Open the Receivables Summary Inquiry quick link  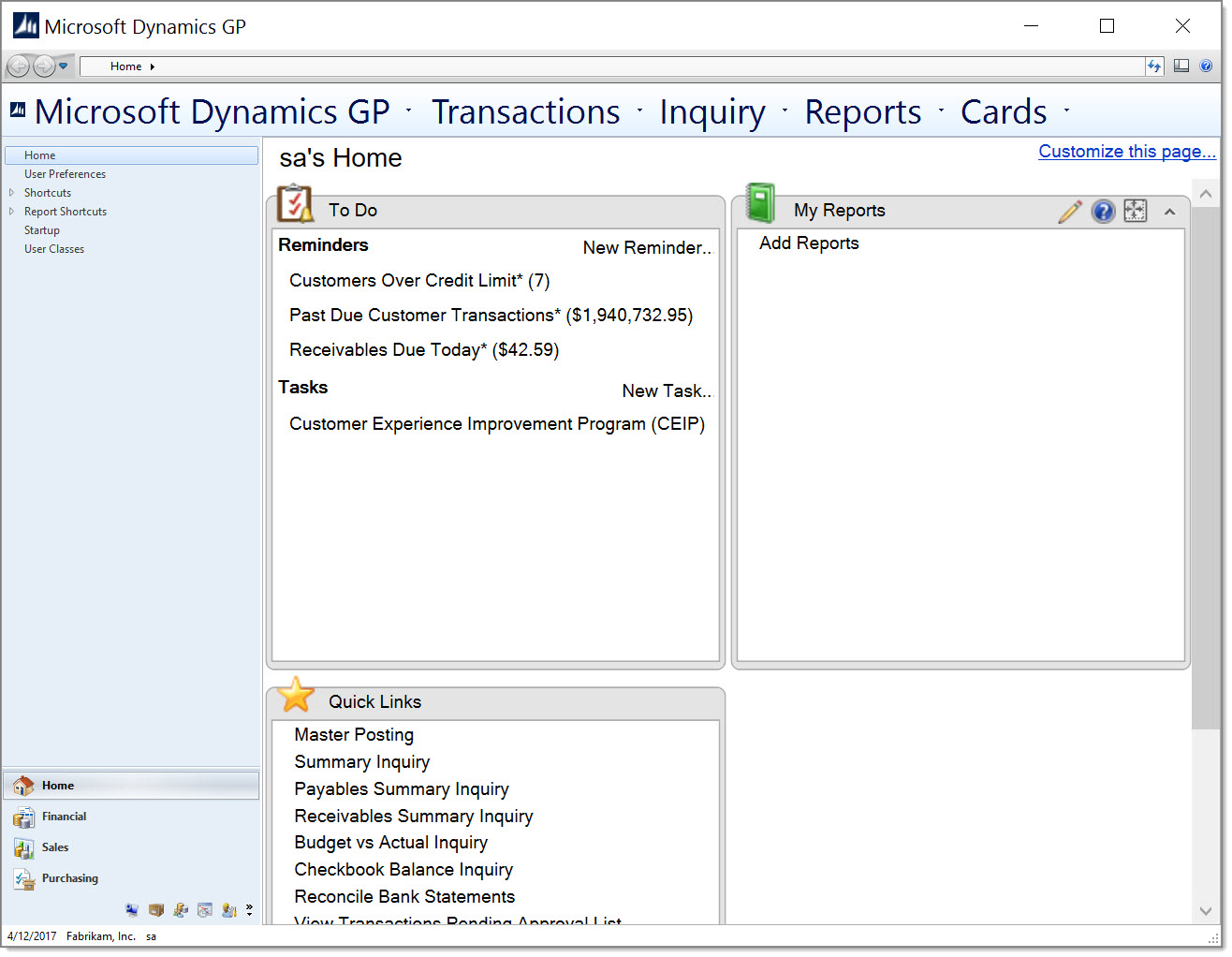click(x=414, y=817)
